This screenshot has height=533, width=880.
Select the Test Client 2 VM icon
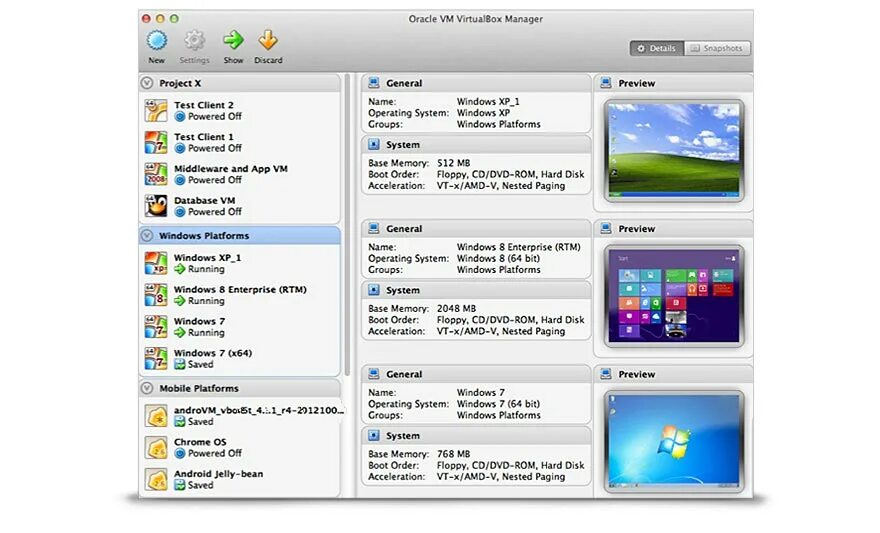point(156,111)
